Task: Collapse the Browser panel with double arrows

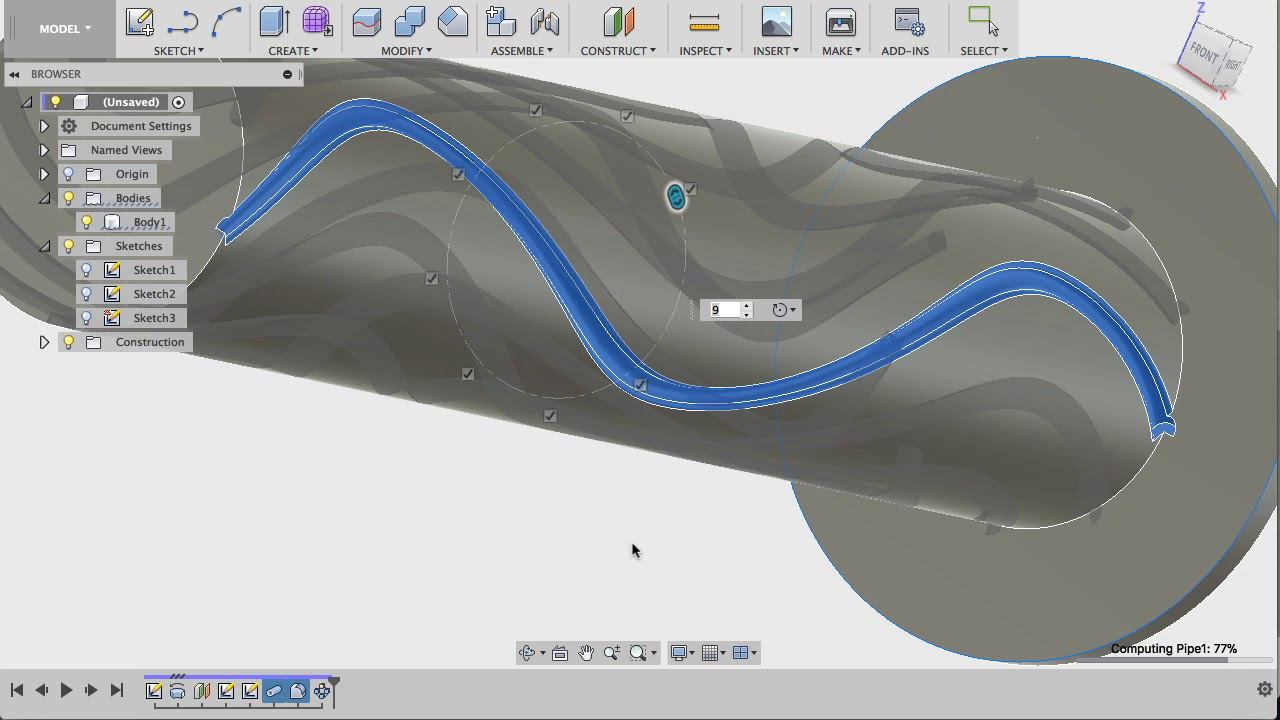Action: [x=14, y=74]
